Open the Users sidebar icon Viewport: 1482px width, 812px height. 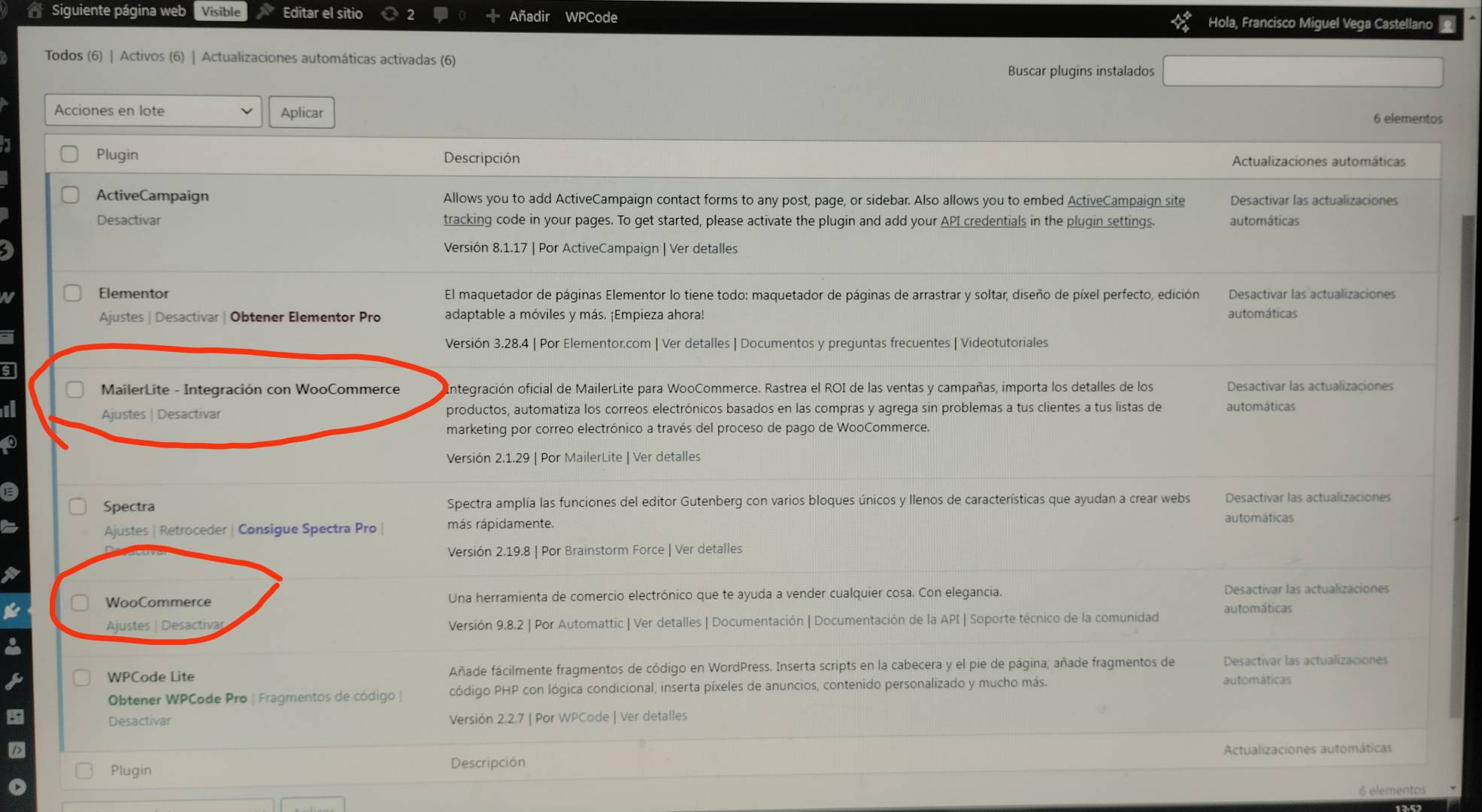[x=13, y=646]
